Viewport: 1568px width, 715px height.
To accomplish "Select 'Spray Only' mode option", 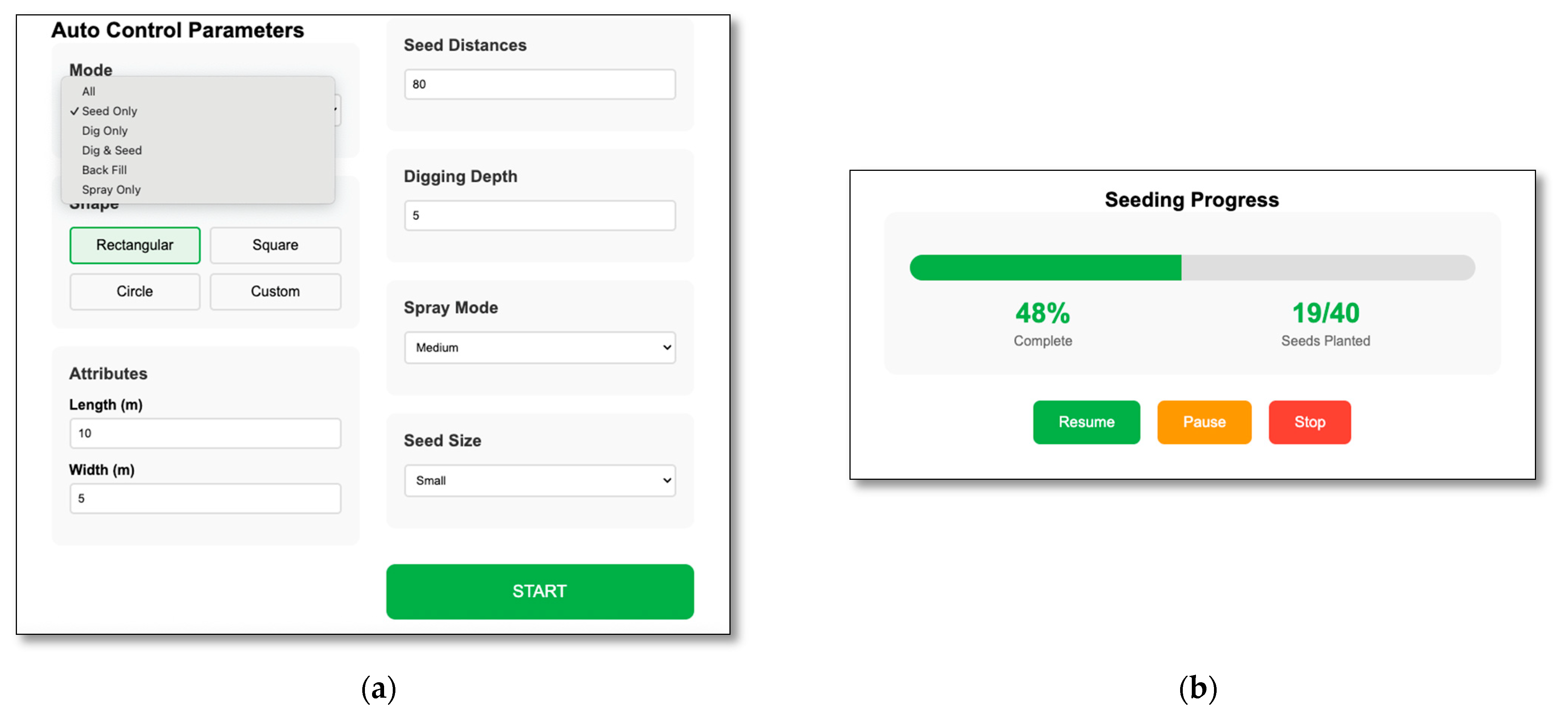I will (x=111, y=189).
